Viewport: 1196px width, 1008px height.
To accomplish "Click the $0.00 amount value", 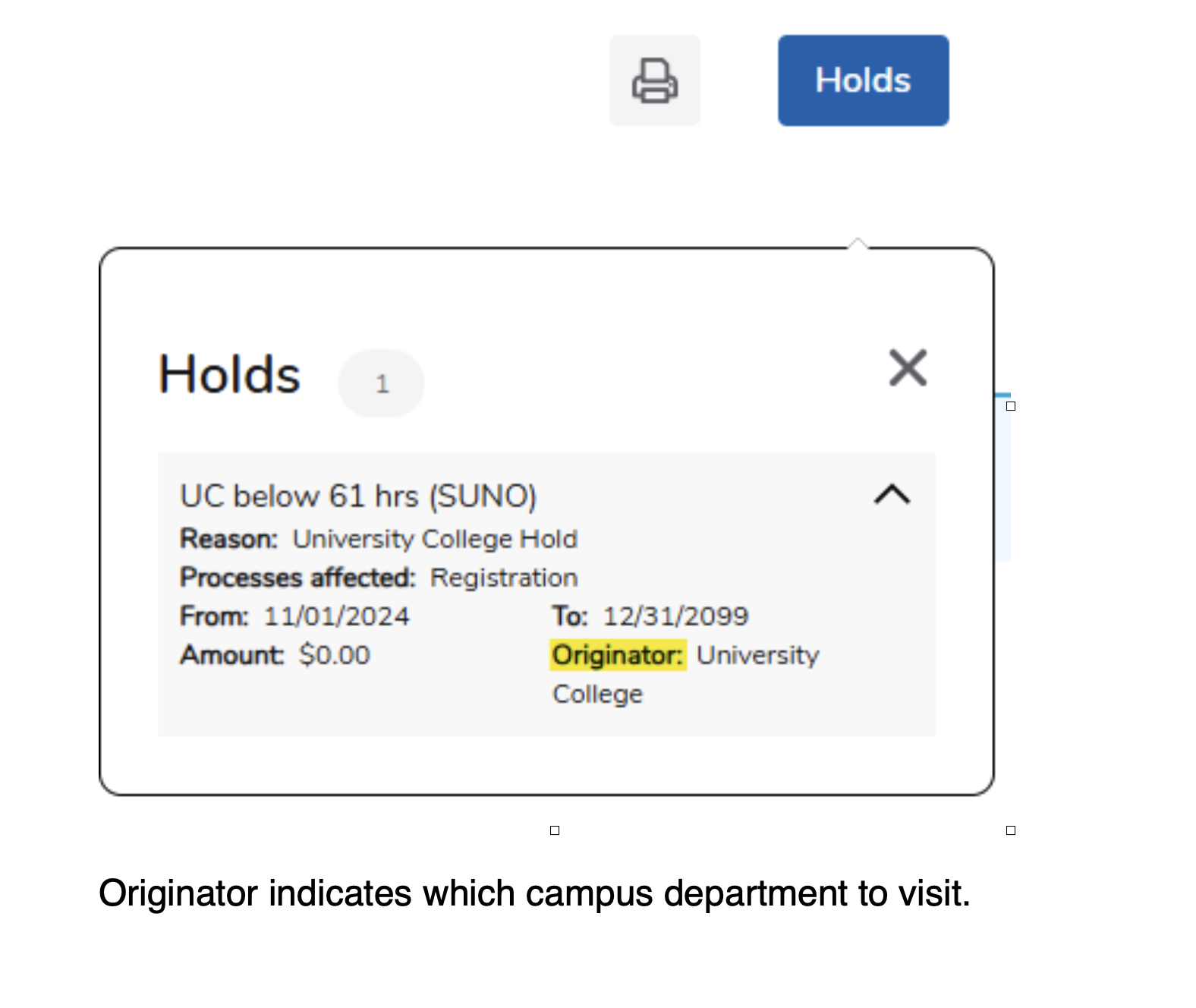I will (335, 655).
